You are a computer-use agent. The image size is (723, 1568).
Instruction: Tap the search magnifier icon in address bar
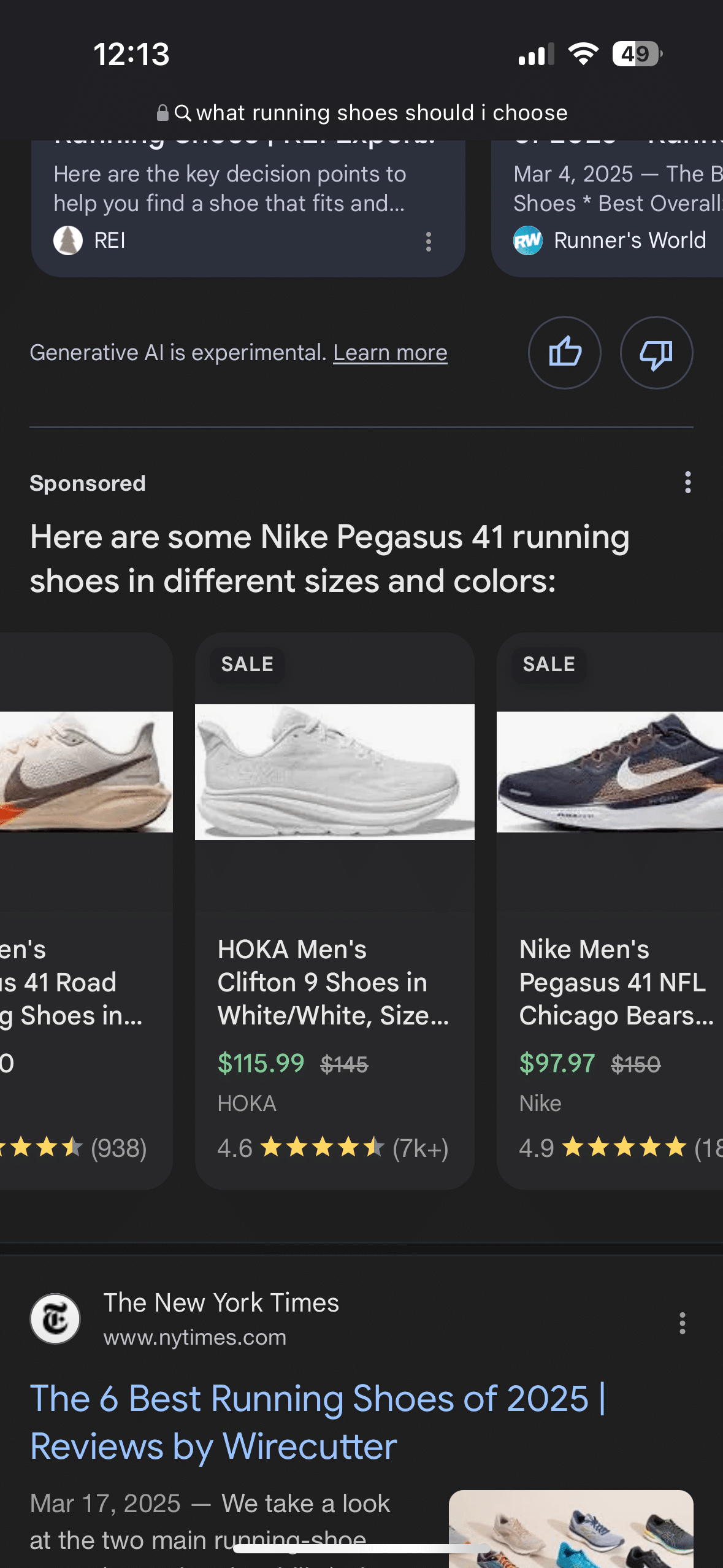183,113
